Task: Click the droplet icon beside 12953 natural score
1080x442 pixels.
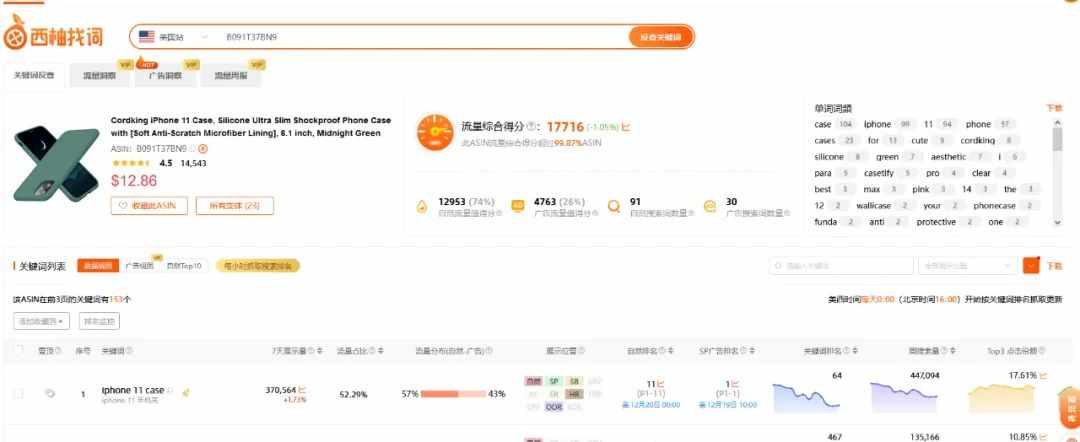Action: coord(422,207)
